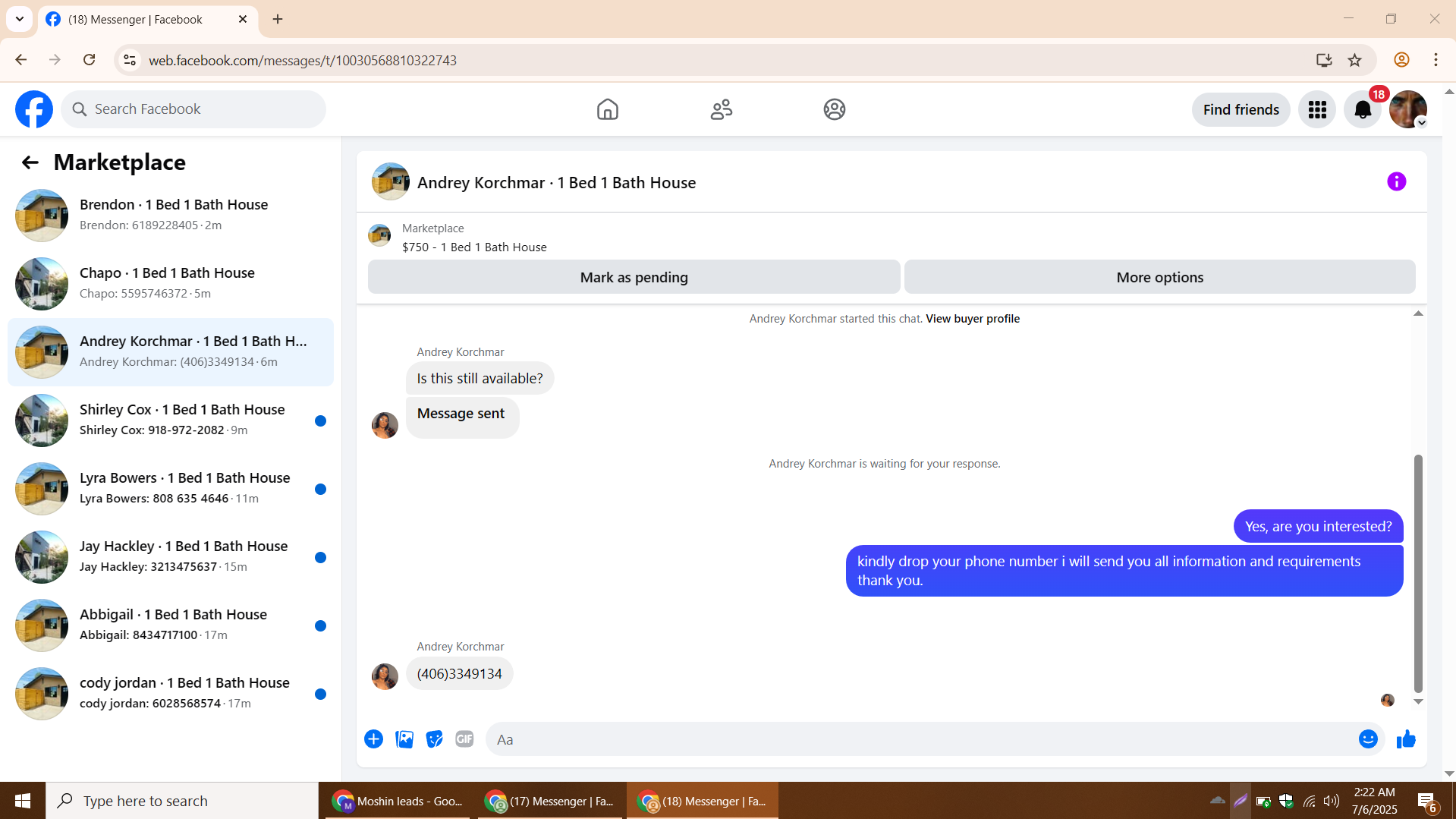This screenshot has height=819, width=1456.
Task: View site information icon in address bar
Action: 130,60
